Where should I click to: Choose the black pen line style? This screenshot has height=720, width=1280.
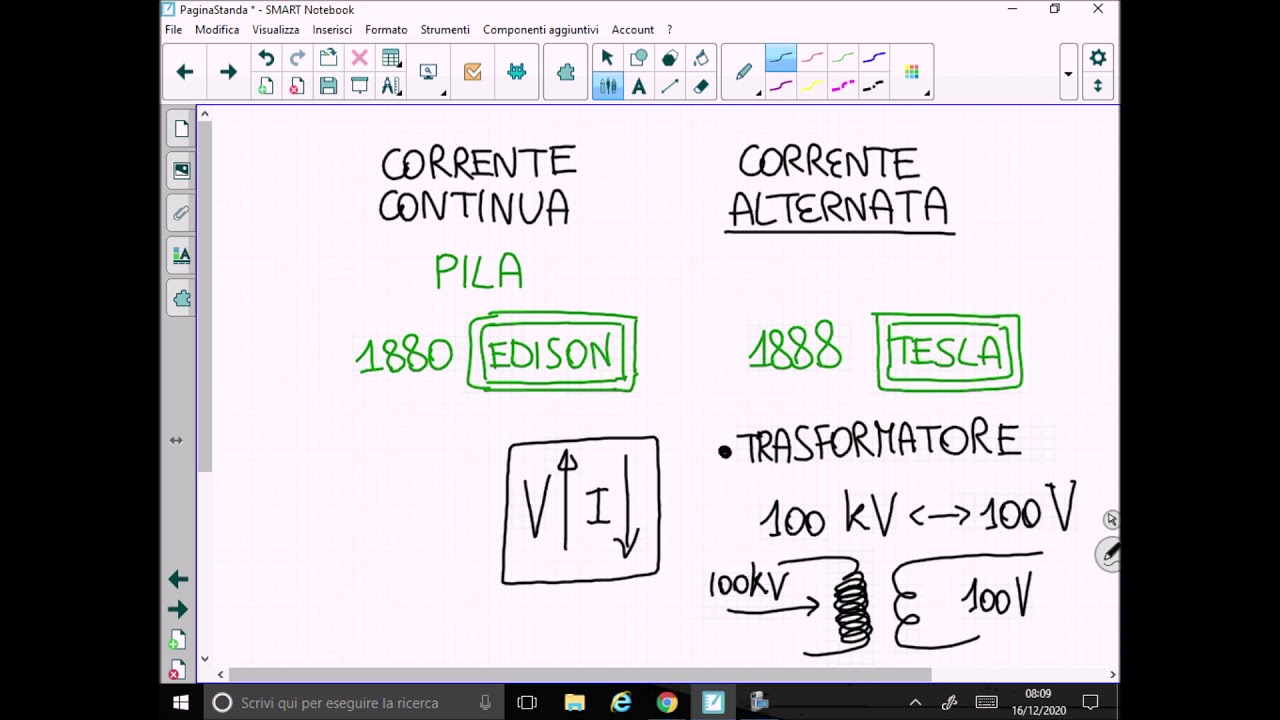coord(781,58)
